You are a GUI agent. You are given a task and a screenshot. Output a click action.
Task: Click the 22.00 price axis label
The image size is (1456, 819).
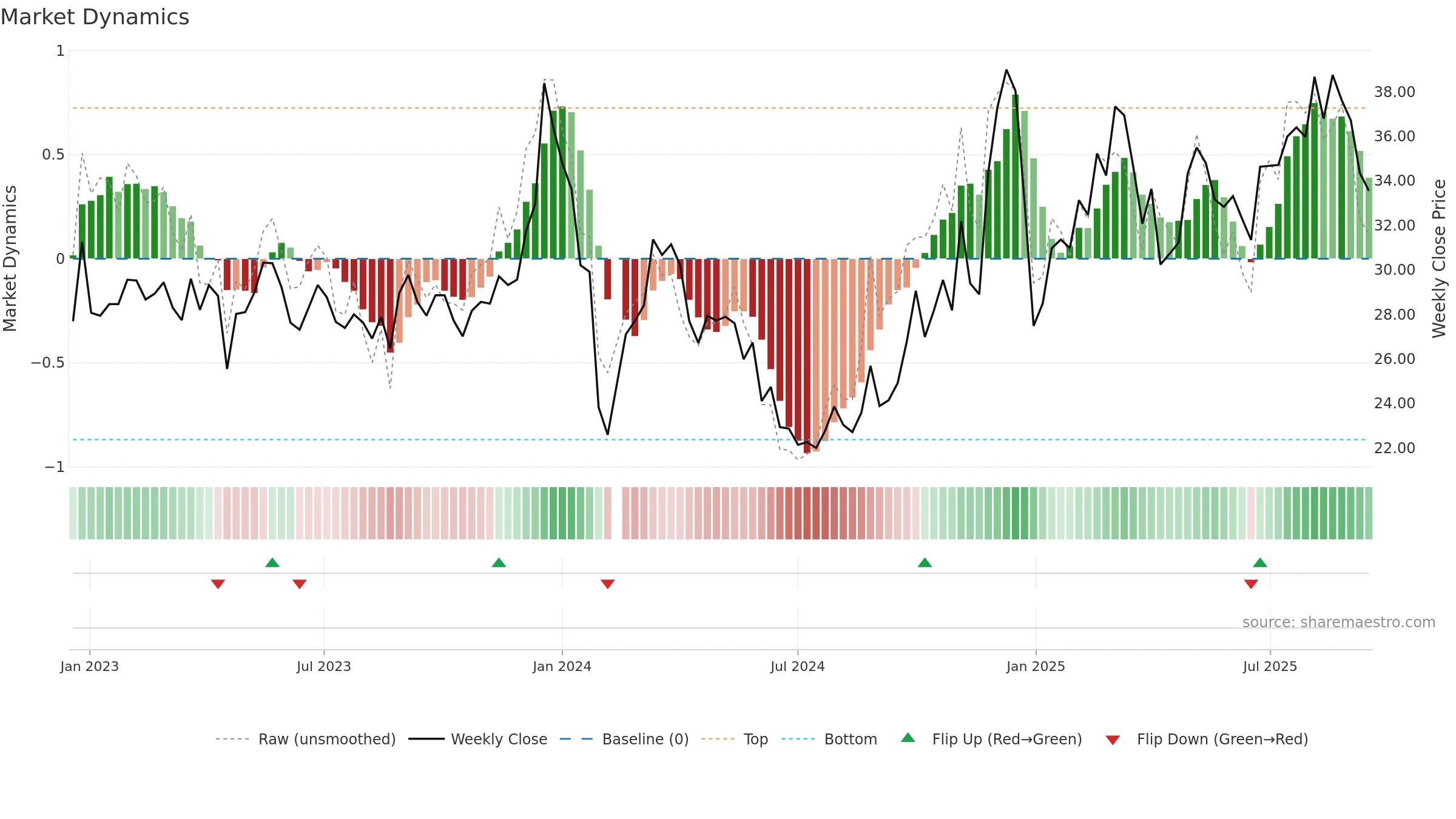tap(1395, 448)
